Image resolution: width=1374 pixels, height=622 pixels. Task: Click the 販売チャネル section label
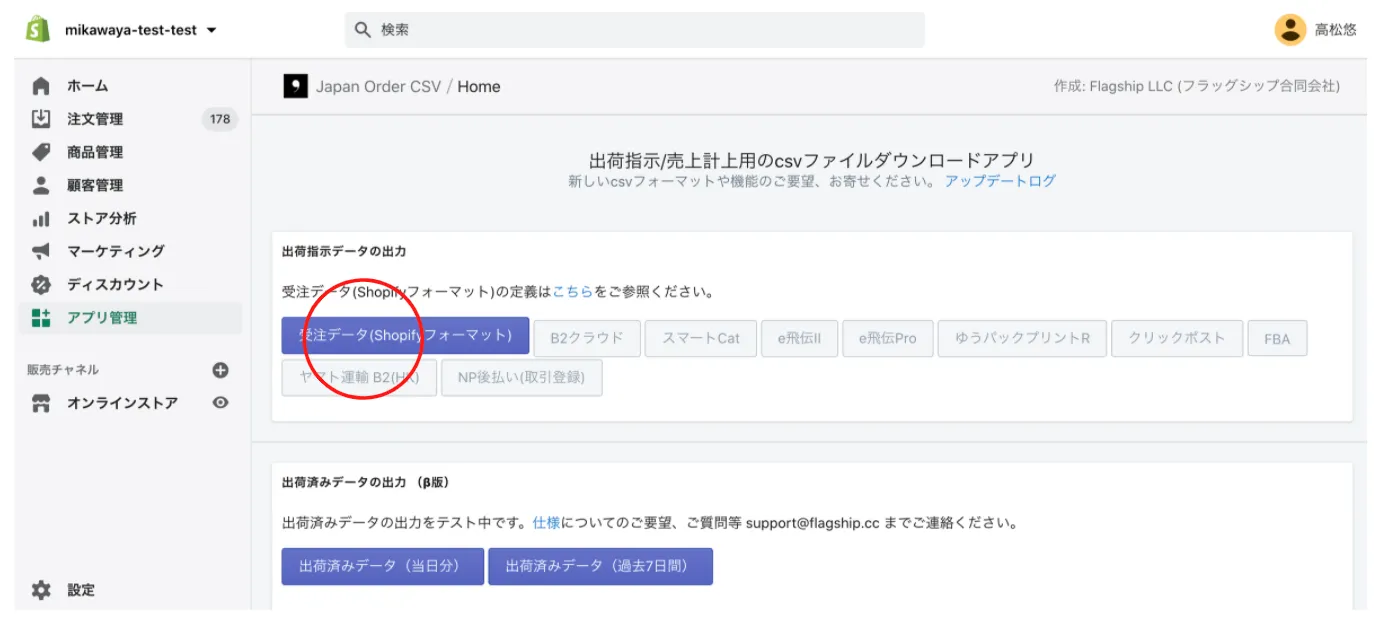[63, 370]
